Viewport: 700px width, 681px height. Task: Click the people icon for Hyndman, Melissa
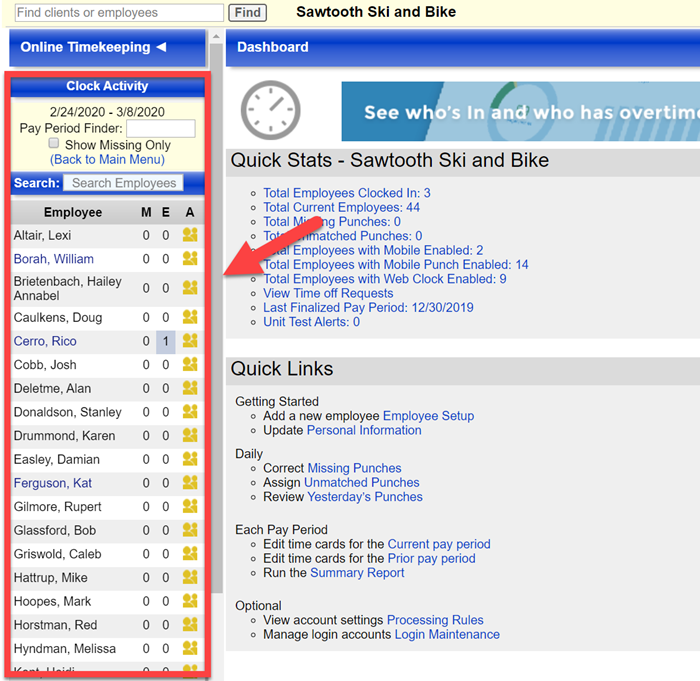[x=190, y=649]
